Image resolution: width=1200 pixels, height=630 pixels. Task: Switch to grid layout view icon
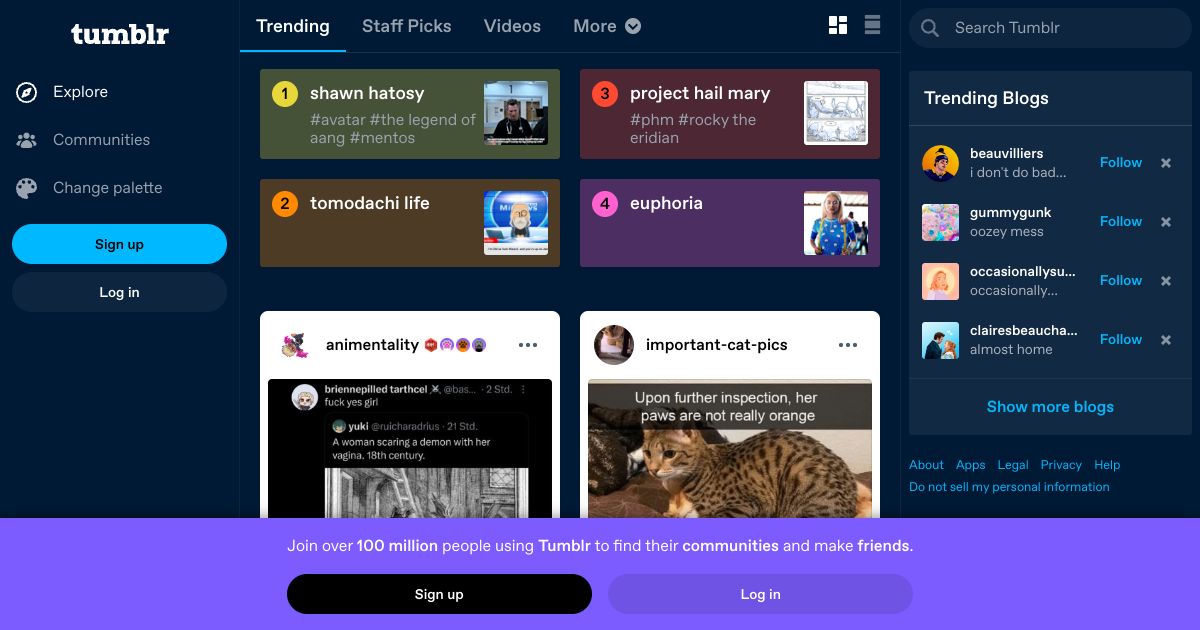click(838, 26)
